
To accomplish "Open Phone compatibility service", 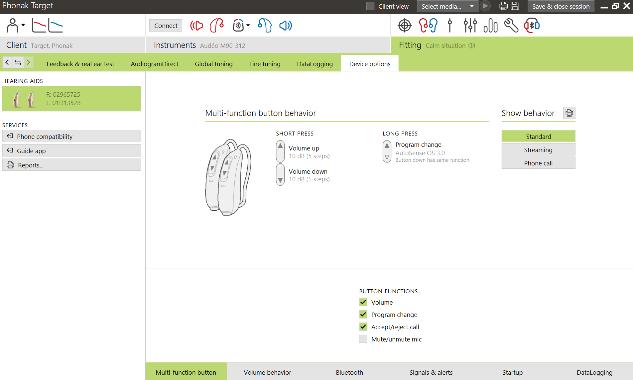I will 71,136.
